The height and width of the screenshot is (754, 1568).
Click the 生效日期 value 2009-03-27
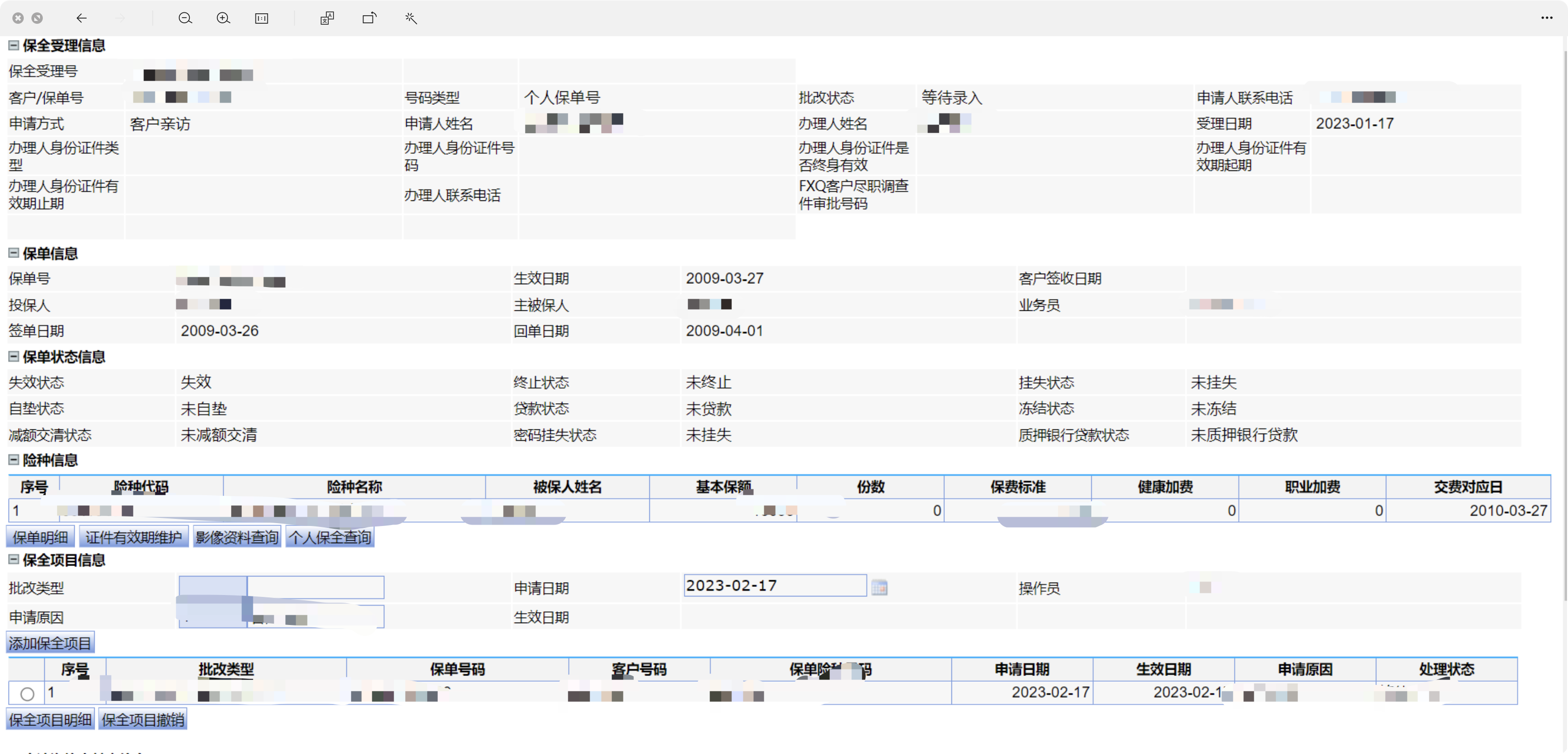click(725, 278)
